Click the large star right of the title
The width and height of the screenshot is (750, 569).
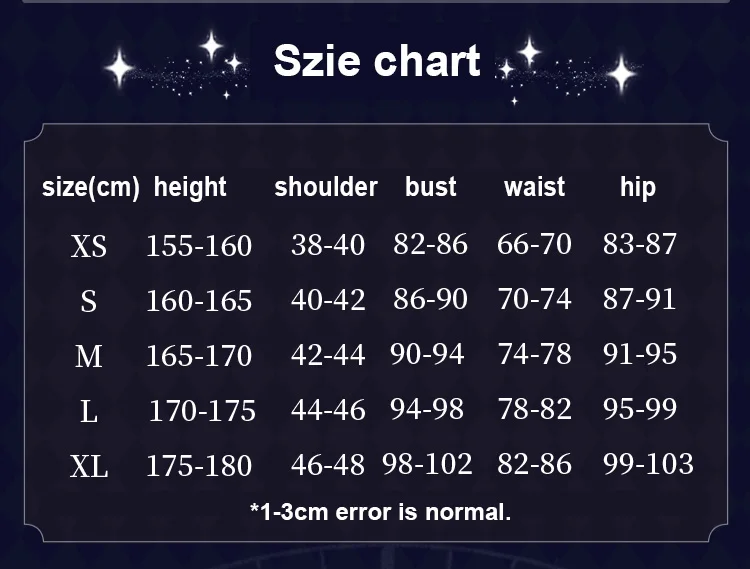tap(621, 73)
